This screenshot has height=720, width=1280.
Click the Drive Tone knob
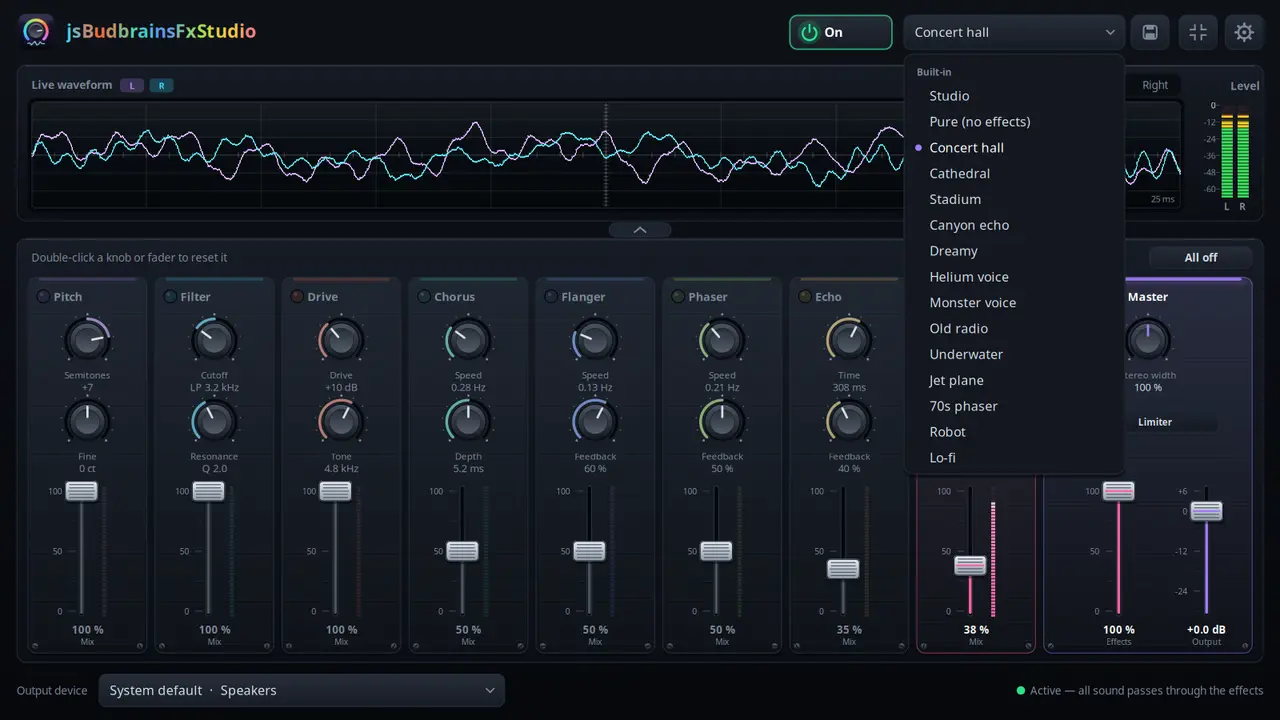click(341, 422)
